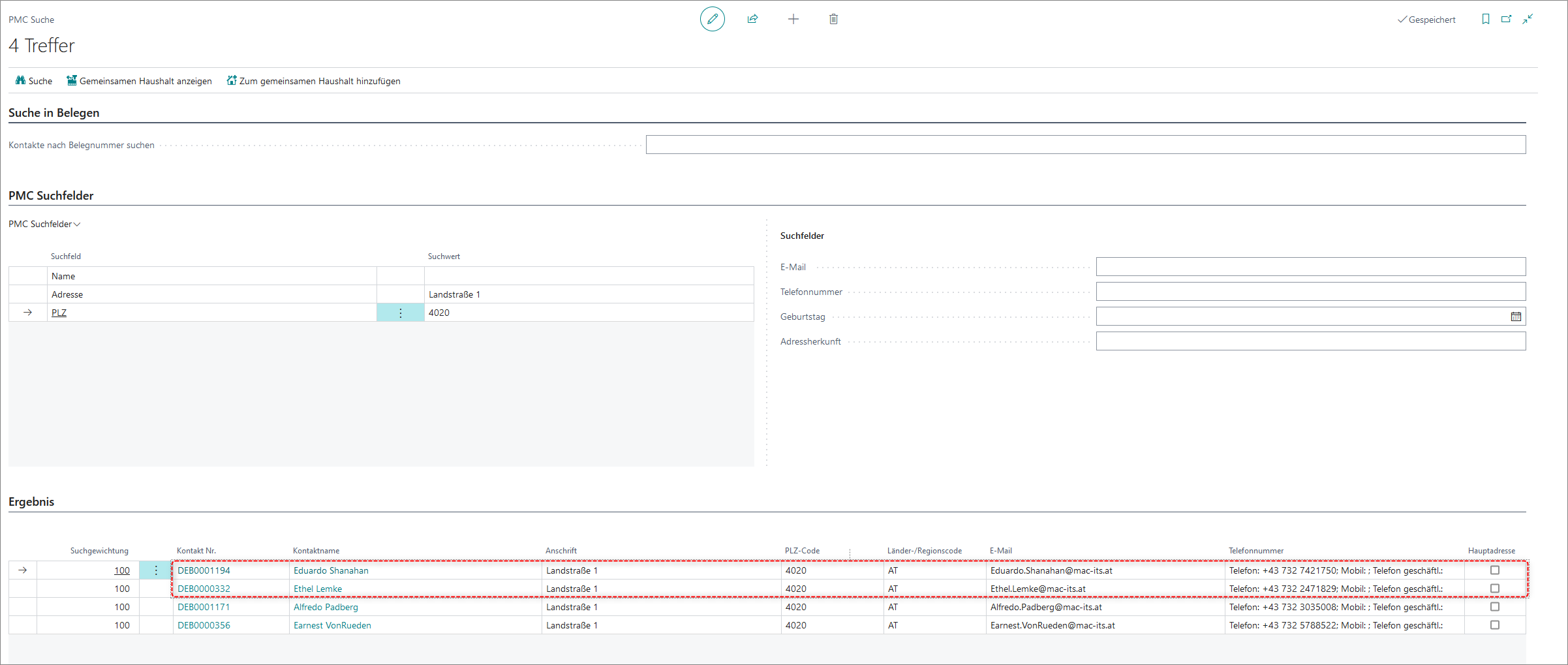Open contact DEB0001171

[204, 607]
